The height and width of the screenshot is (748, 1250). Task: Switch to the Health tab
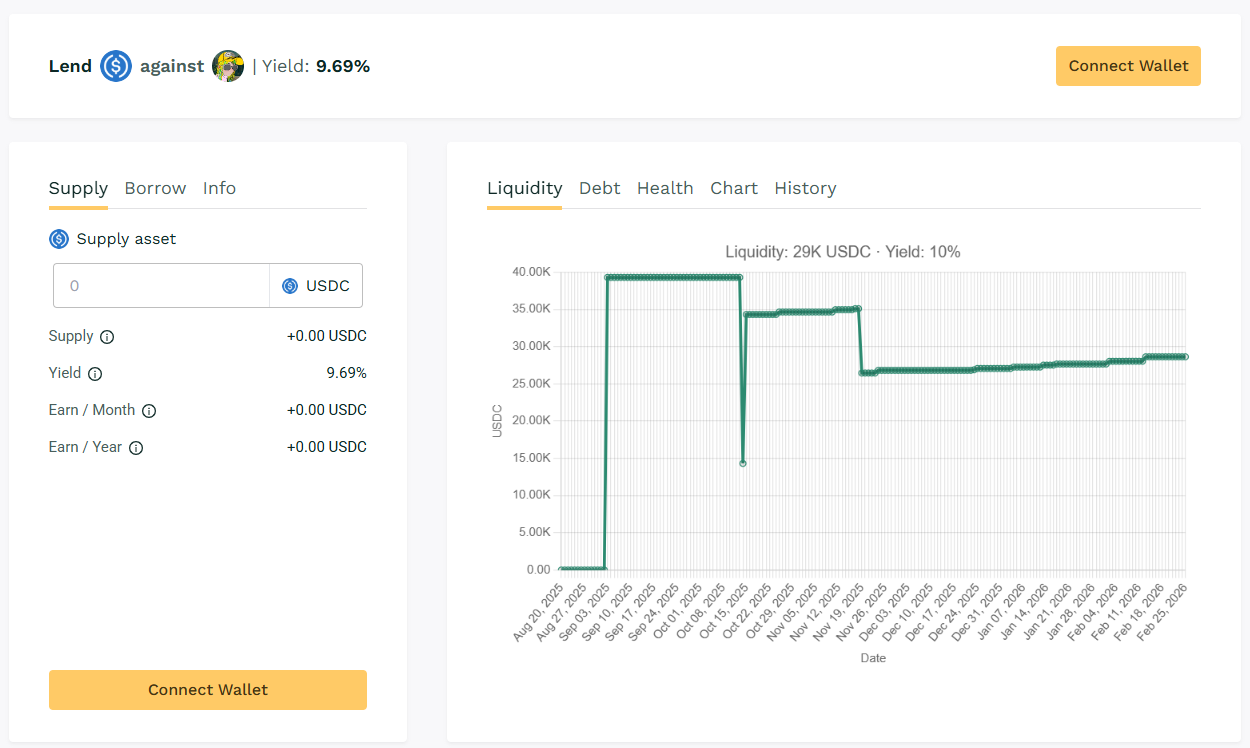pos(665,188)
